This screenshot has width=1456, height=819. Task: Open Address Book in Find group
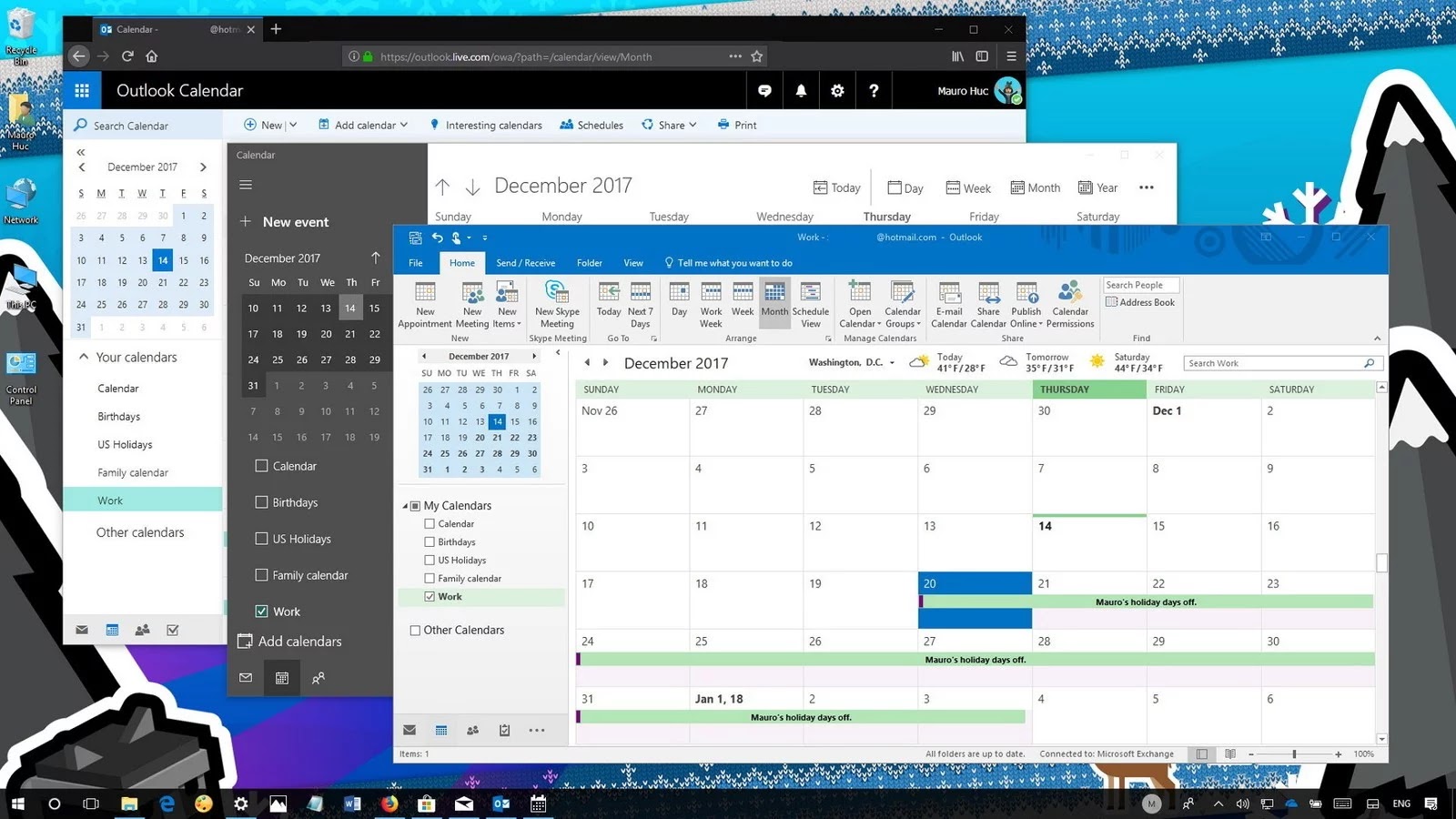point(1140,302)
